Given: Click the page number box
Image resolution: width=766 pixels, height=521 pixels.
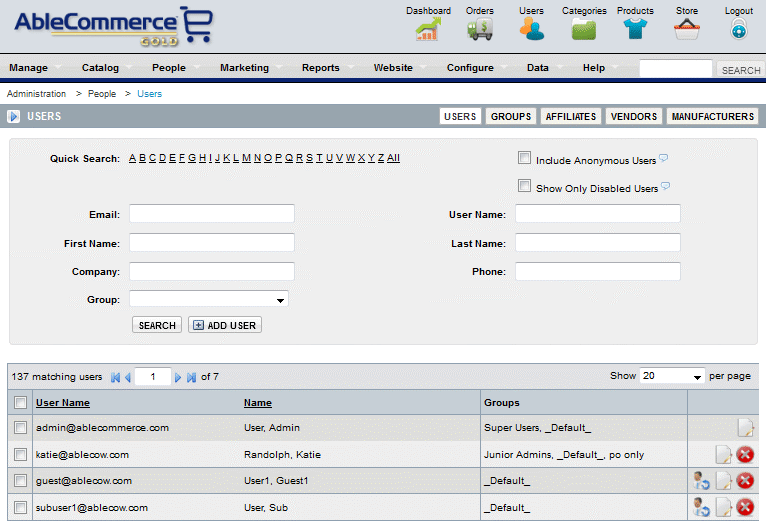Looking at the screenshot, I should [153, 376].
